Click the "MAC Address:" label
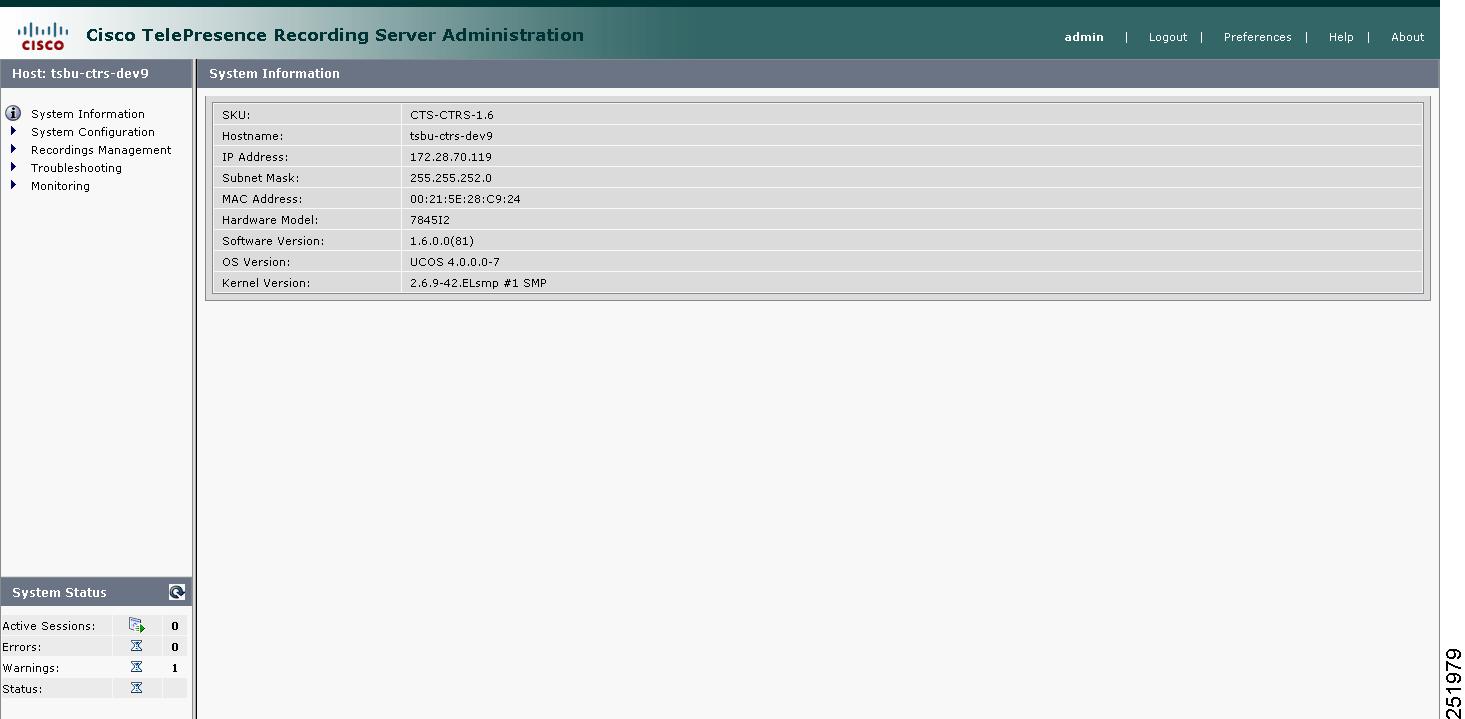Image resolution: width=1465 pixels, height=719 pixels. [x=261, y=199]
